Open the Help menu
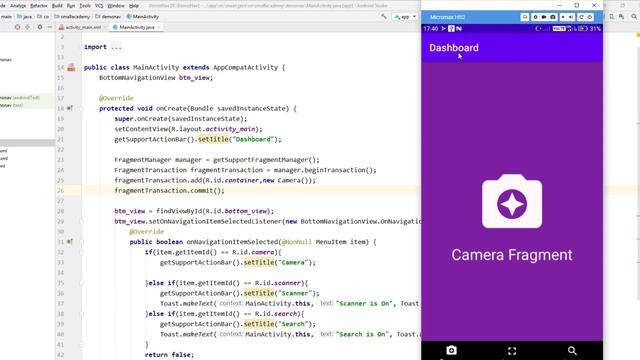The height and width of the screenshot is (360, 640). coord(134,6)
